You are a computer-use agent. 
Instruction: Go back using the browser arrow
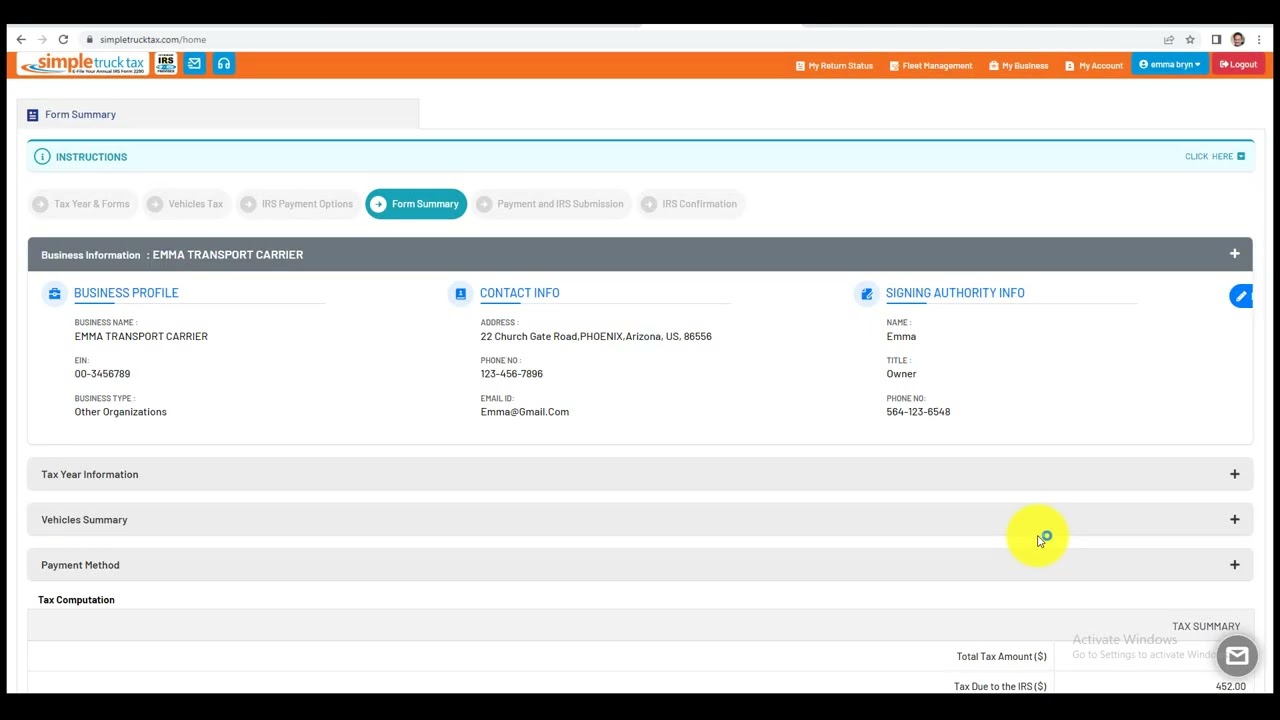coord(21,39)
